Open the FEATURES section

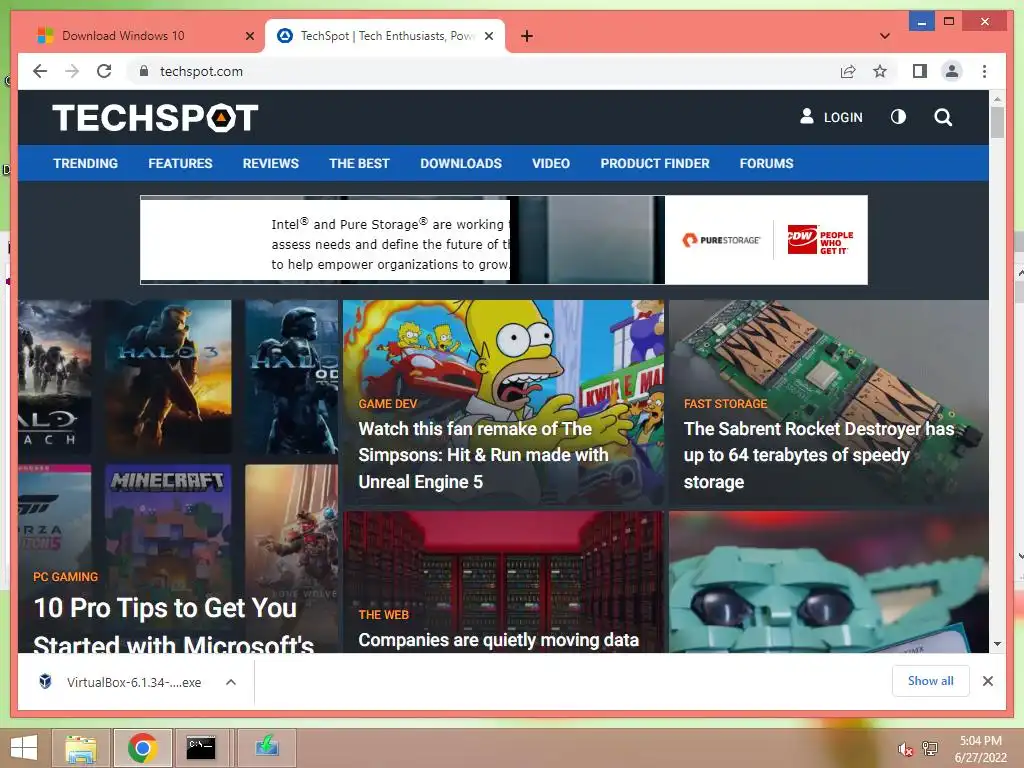tap(180, 163)
